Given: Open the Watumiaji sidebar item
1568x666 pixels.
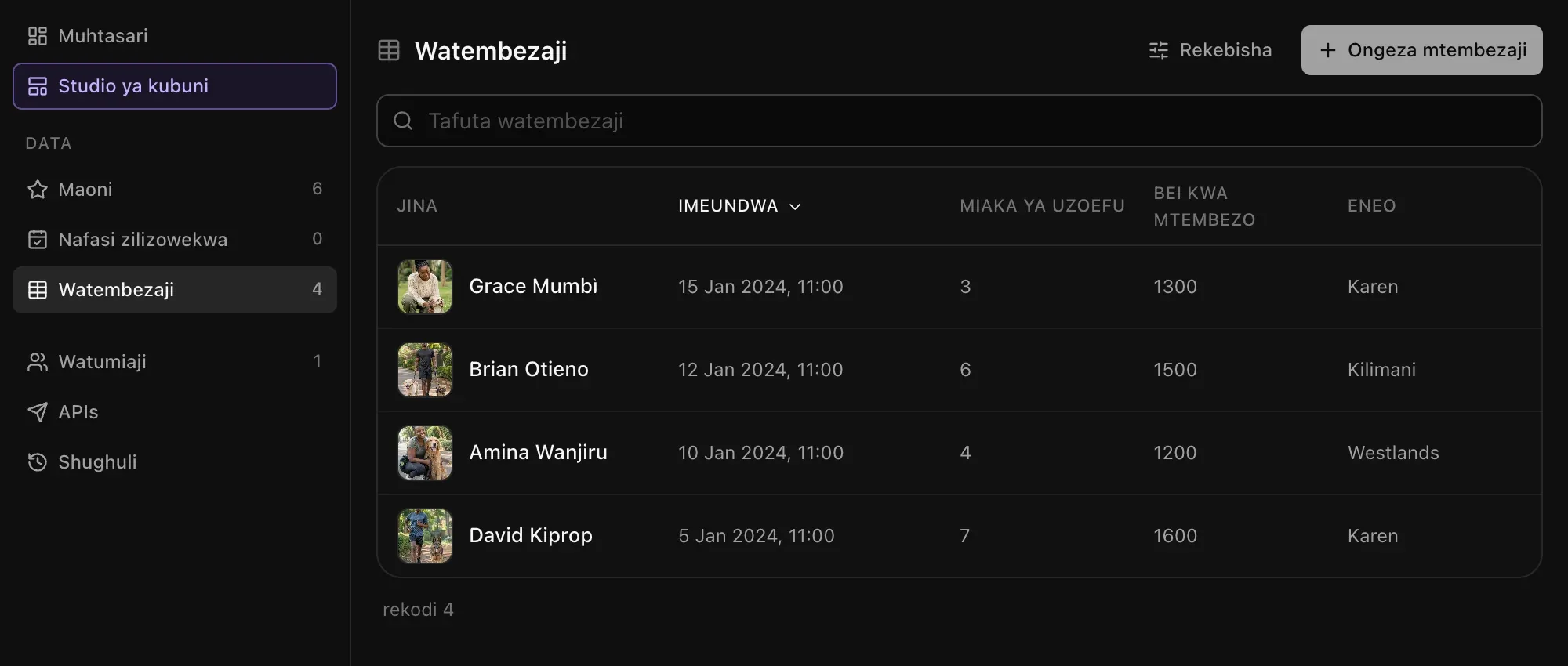Looking at the screenshot, I should click(175, 362).
